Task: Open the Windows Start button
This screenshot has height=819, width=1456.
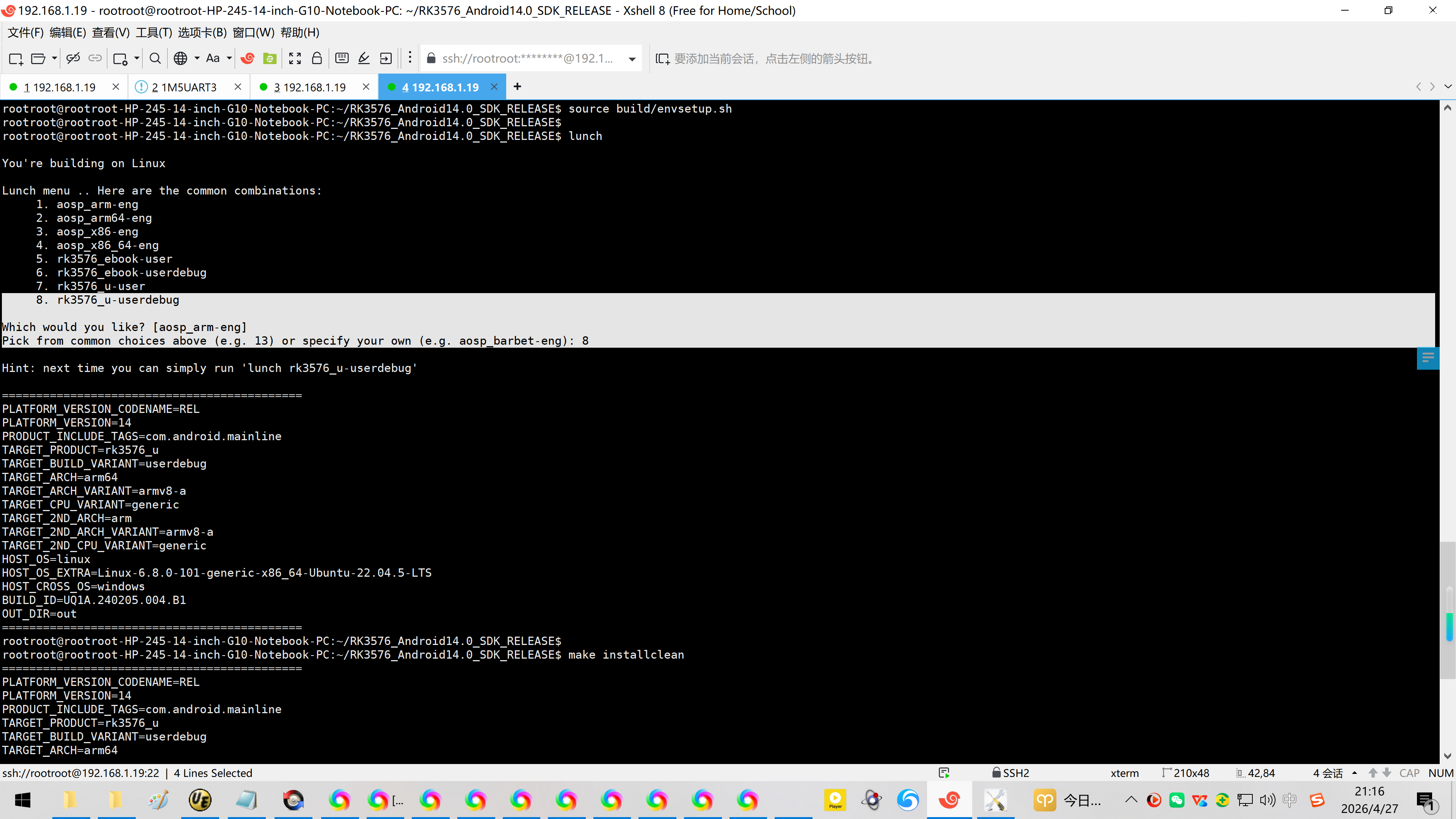Action: click(23, 800)
